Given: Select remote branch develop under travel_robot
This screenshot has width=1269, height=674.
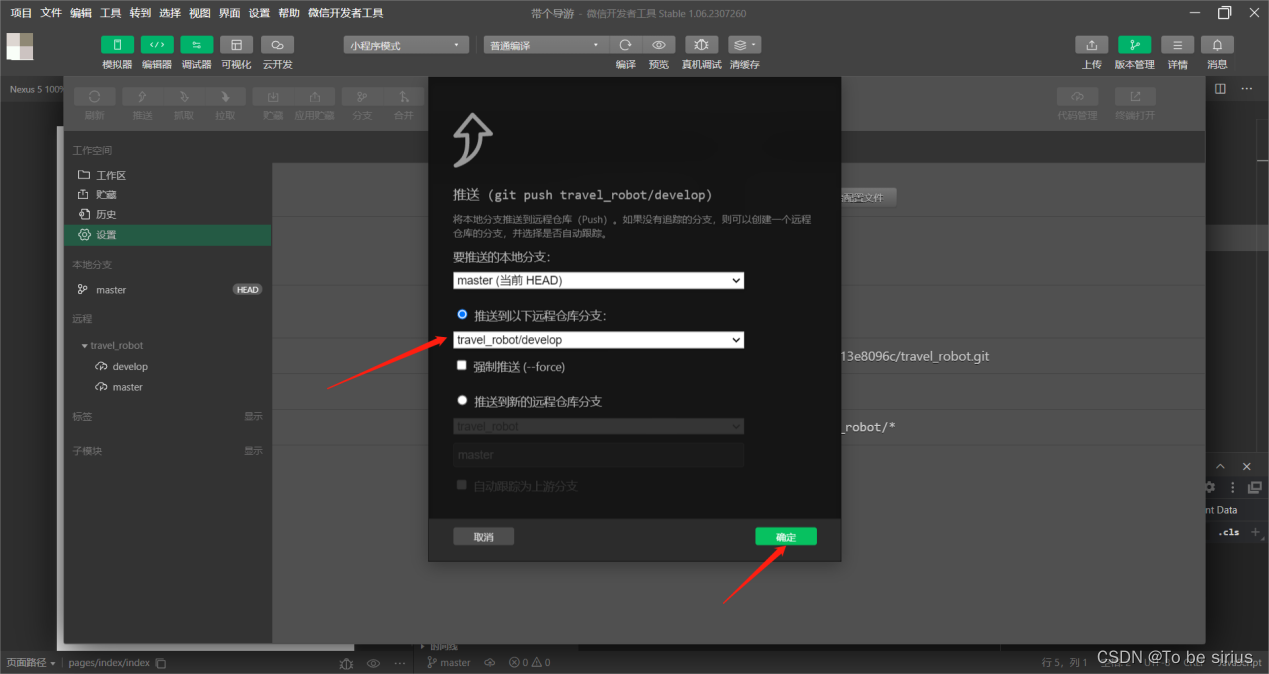Looking at the screenshot, I should (x=167, y=366).
